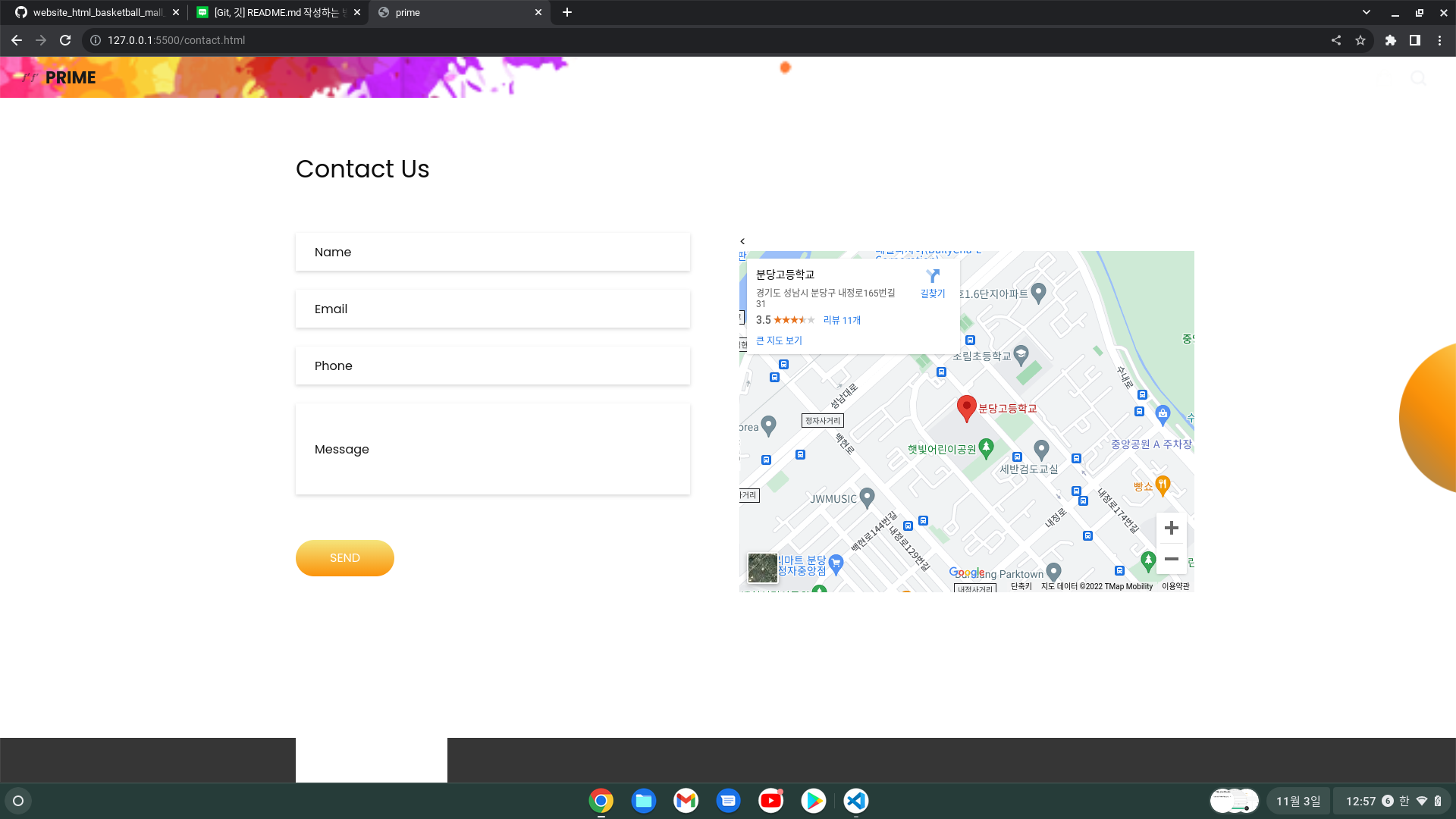Click the bookmark star in the address bar
Image resolution: width=1456 pixels, height=819 pixels.
[x=1360, y=40]
